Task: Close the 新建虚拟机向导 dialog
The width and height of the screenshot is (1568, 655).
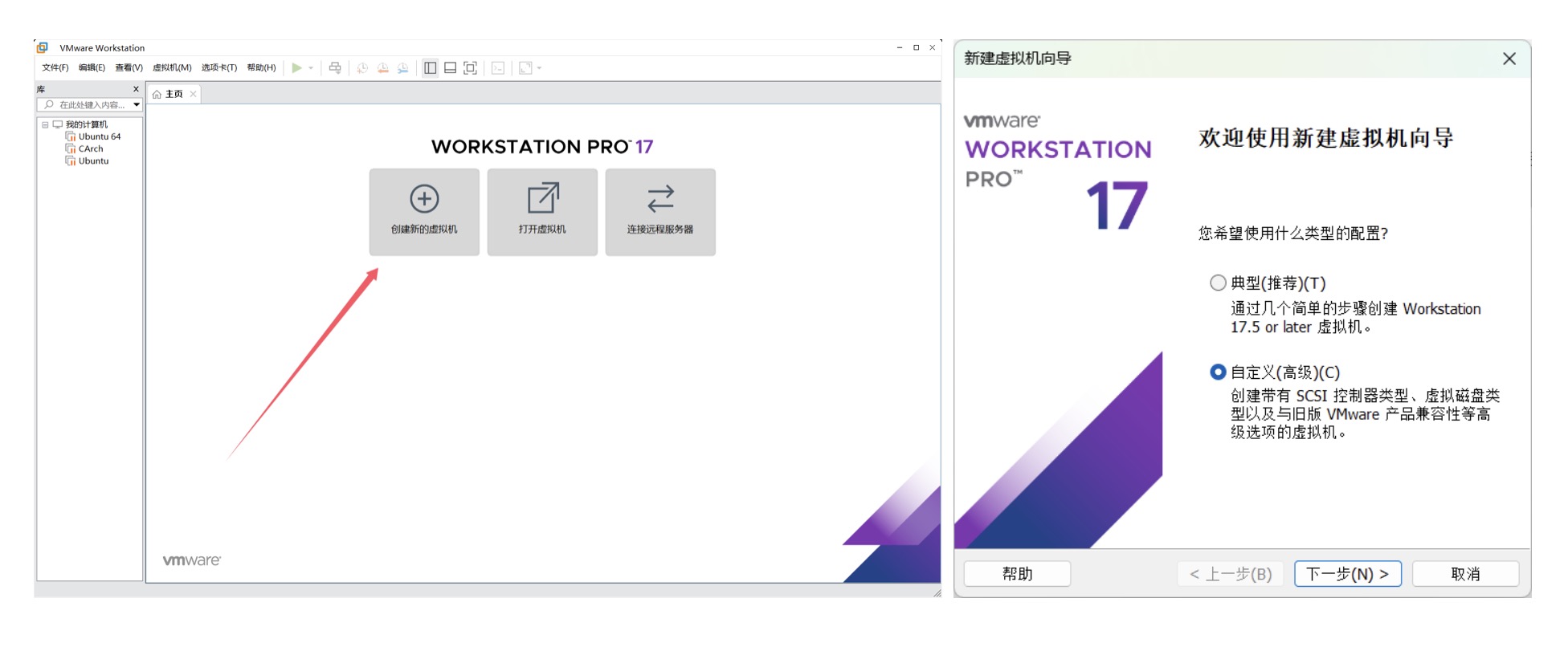Action: pos(1509,59)
